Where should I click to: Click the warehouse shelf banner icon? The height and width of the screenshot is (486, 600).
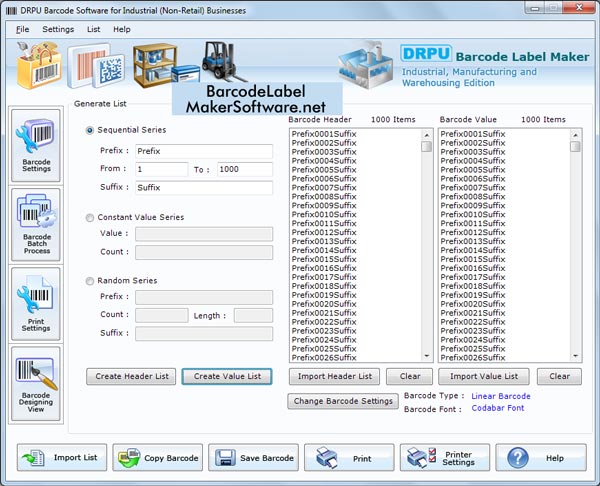pyautogui.click(x=165, y=65)
